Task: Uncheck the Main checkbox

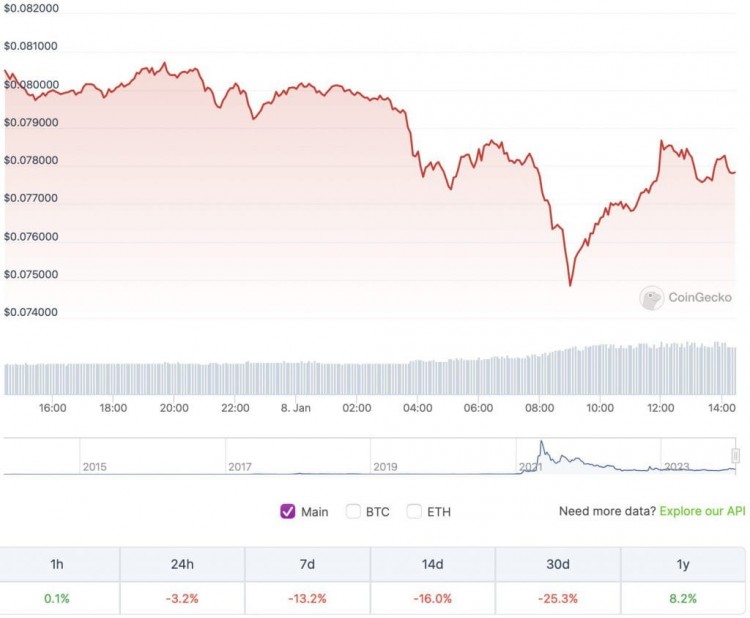Action: click(288, 511)
